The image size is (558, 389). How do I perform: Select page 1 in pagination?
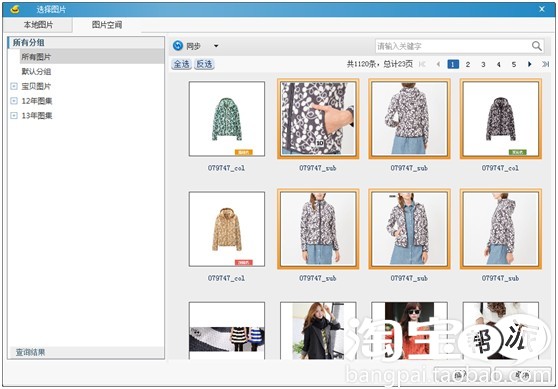click(453, 64)
